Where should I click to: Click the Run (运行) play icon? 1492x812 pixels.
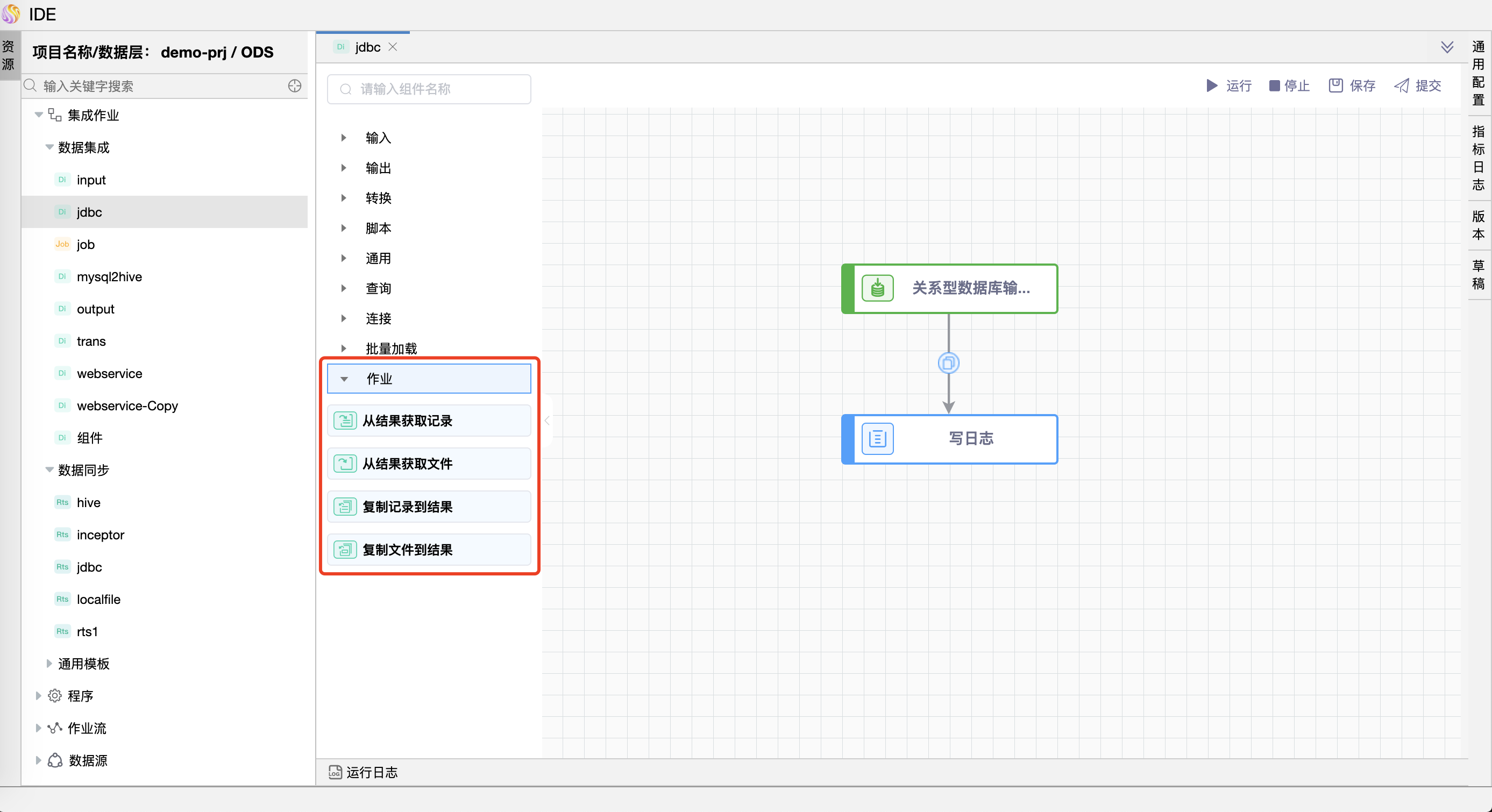click(1212, 86)
